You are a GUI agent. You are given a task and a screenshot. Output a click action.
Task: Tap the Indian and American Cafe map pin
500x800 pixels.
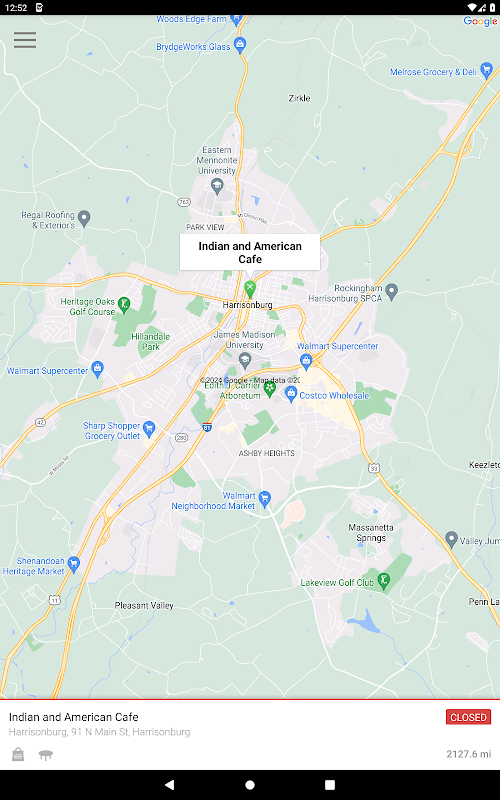click(x=249, y=289)
